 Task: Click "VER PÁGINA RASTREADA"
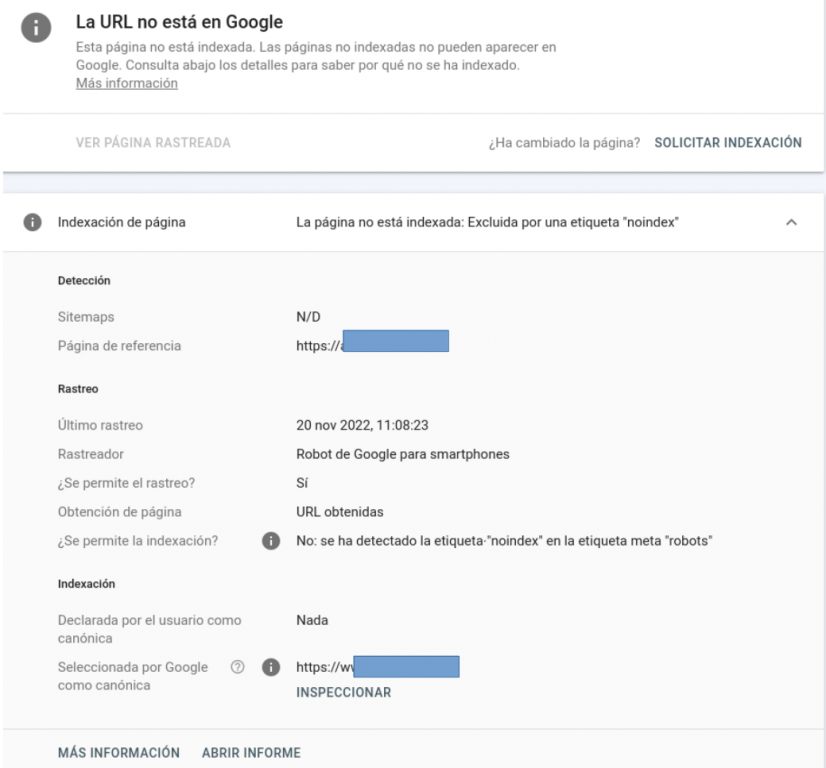click(x=153, y=143)
